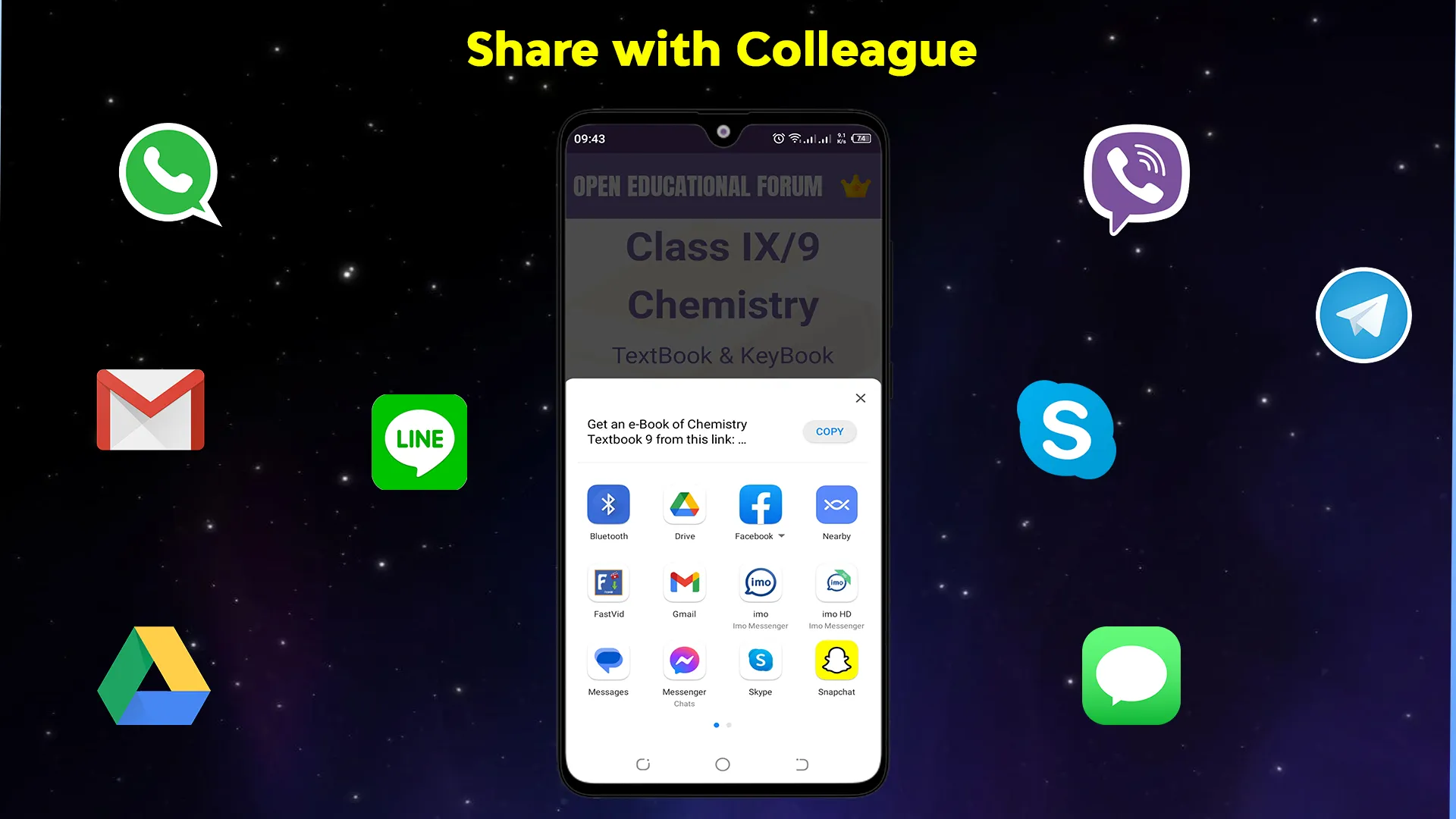The height and width of the screenshot is (819, 1456).
Task: Select Facebook sharing icon
Action: point(760,504)
